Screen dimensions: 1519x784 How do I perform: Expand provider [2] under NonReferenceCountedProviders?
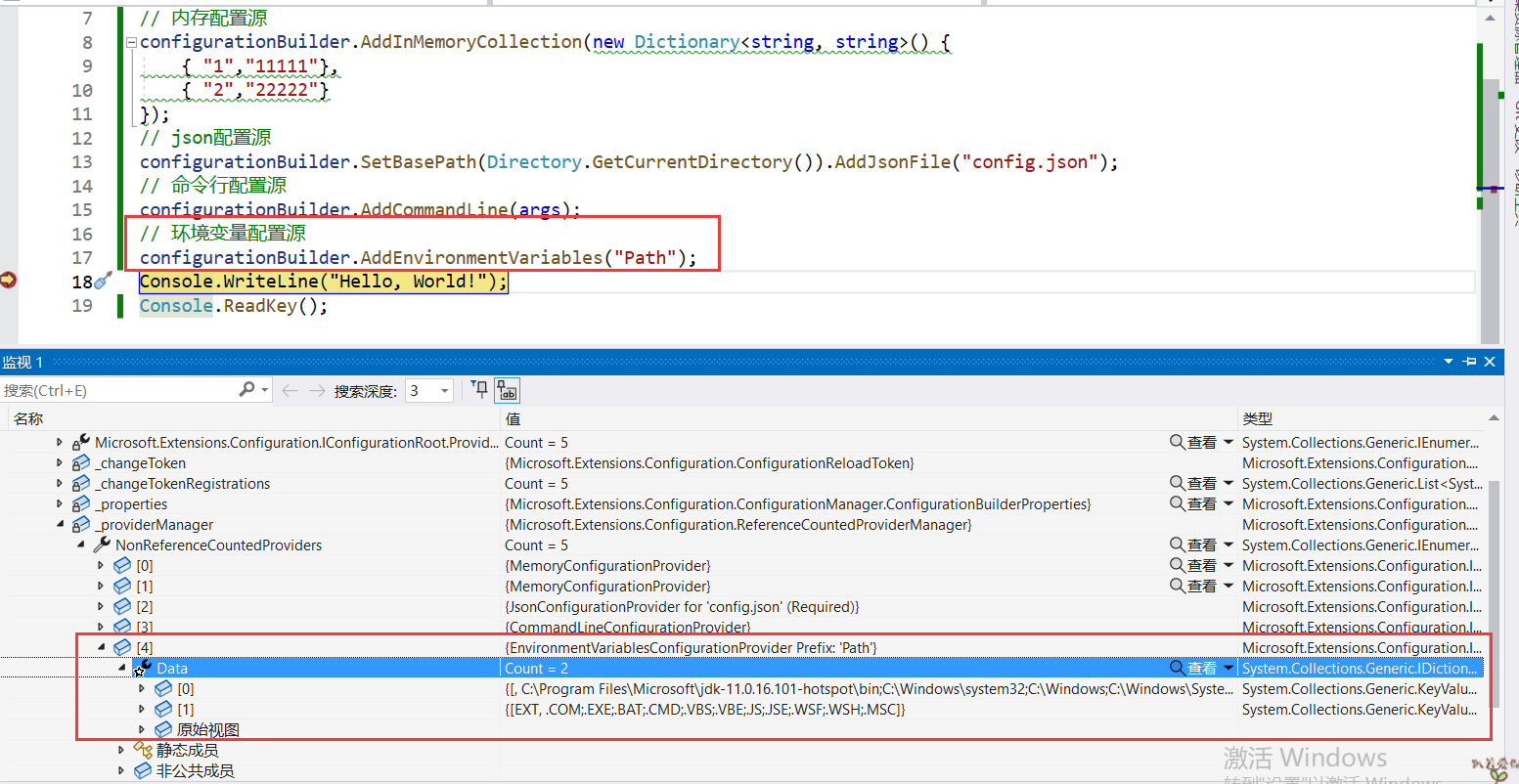click(101, 607)
